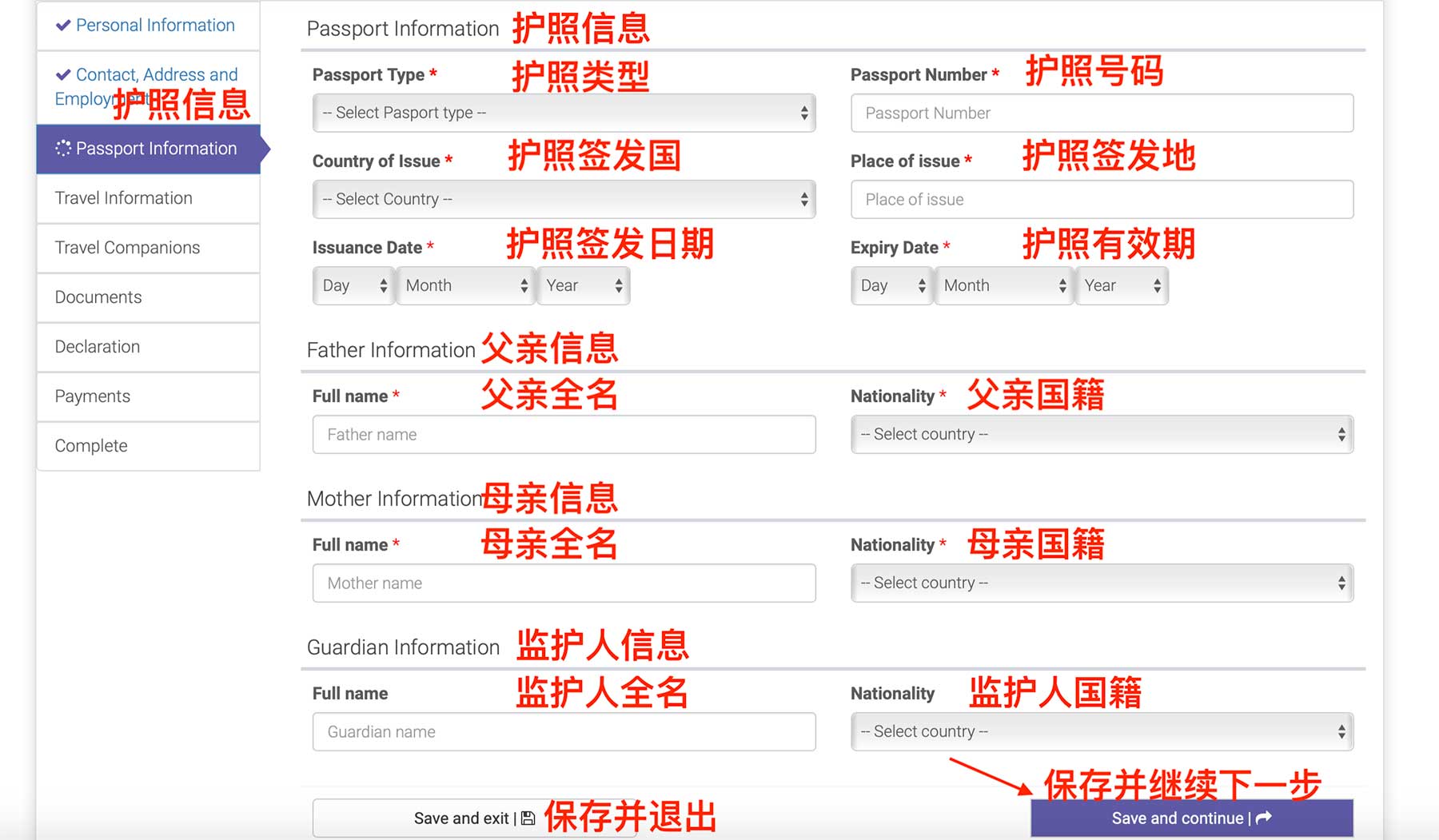Open the Payments step in sidebar
The image size is (1439, 840).
coord(93,396)
